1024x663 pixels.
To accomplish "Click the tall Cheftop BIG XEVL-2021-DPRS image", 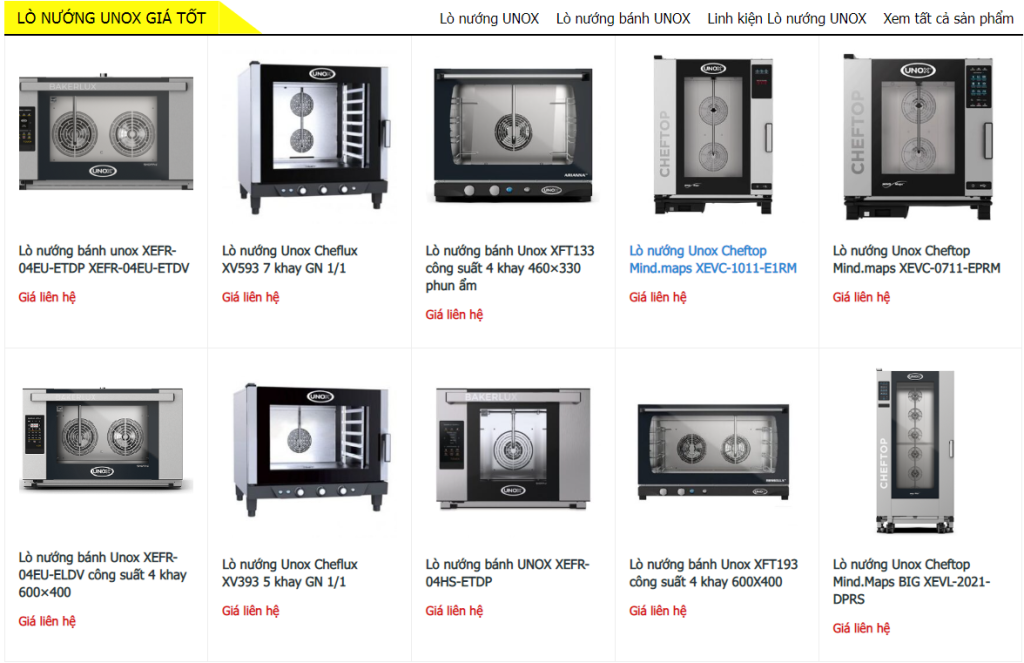I will [915, 451].
